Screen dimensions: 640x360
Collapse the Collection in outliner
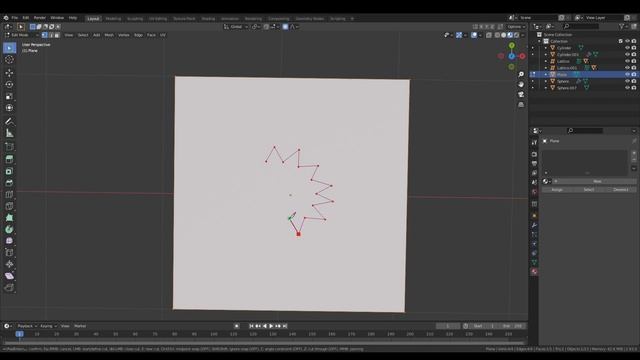pos(540,41)
